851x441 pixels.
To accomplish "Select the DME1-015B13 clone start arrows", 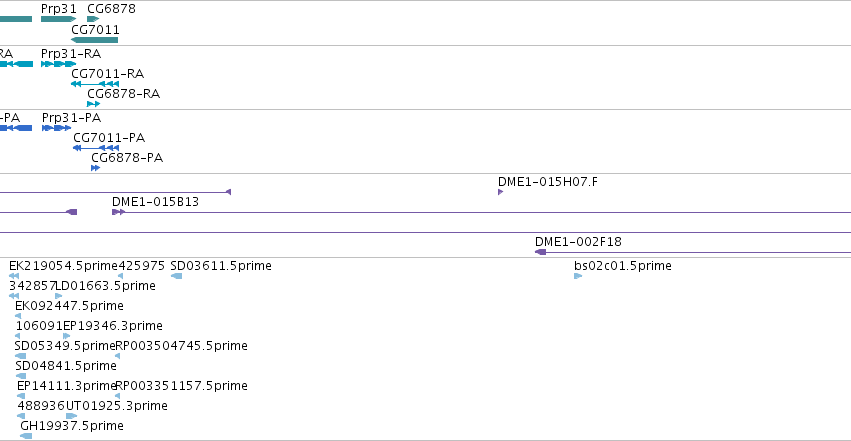I will (x=118, y=212).
